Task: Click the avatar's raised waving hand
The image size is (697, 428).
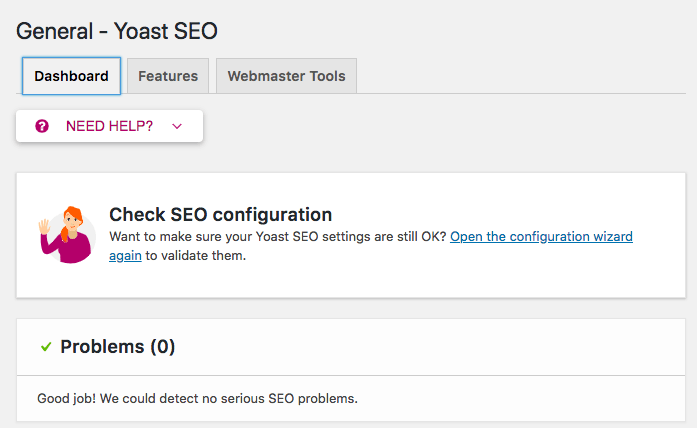Action: click(44, 227)
